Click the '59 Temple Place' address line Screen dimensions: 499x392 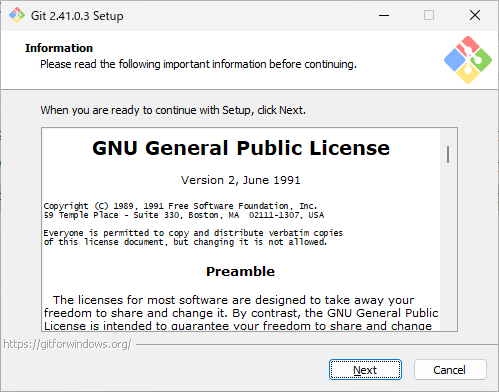[184, 215]
